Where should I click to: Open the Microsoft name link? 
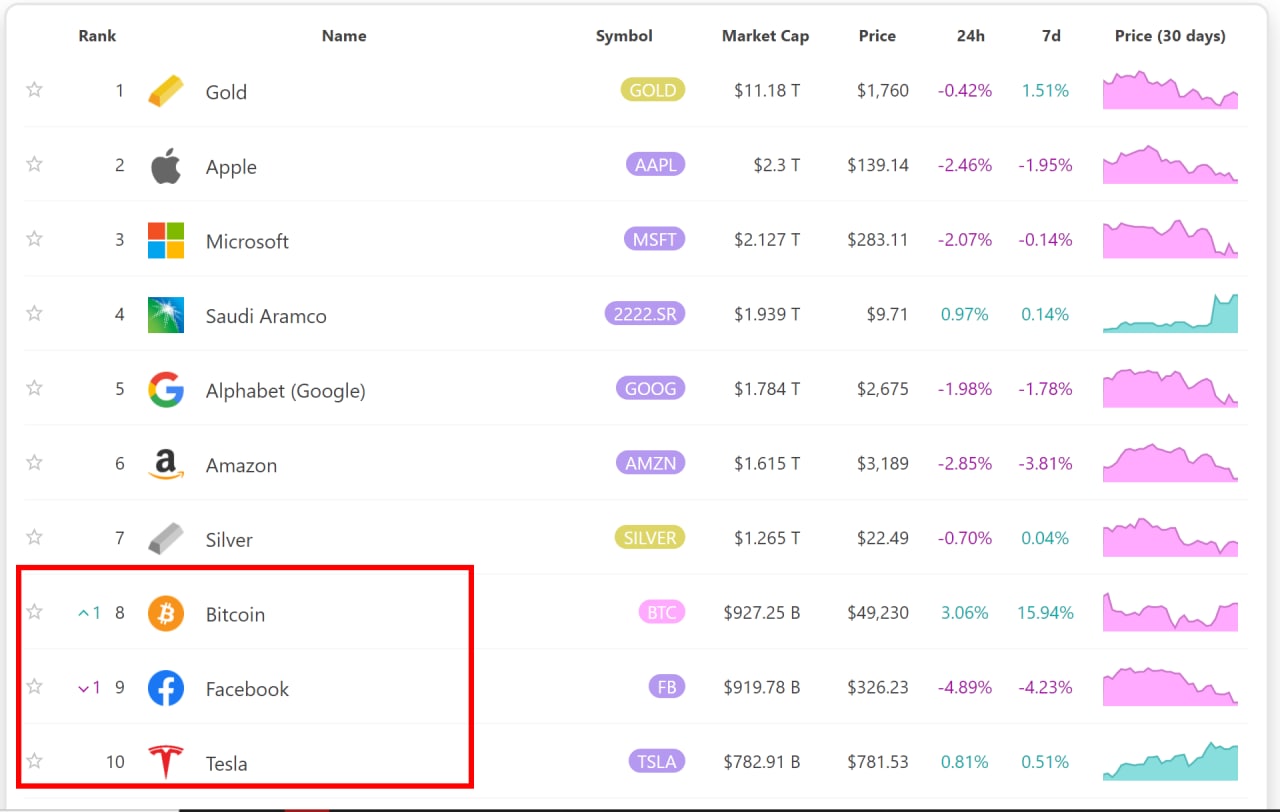pyautogui.click(x=247, y=241)
